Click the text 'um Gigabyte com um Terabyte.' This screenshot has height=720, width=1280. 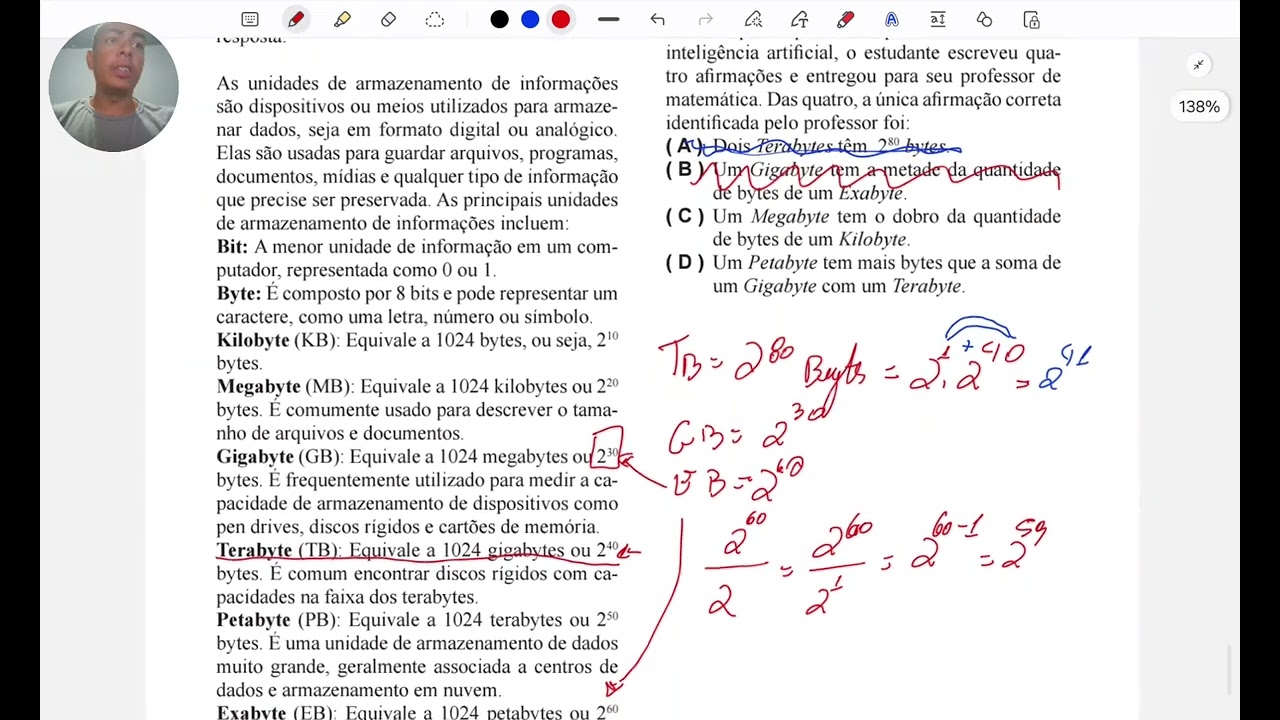pos(838,286)
